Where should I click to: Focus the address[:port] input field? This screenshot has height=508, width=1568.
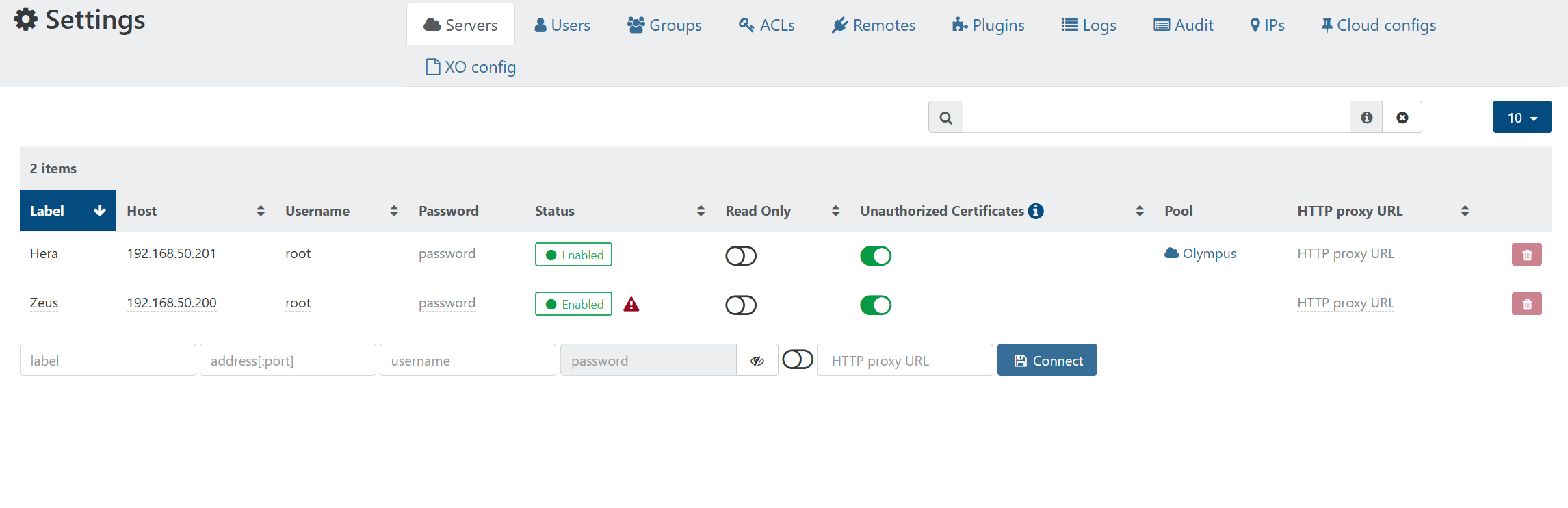point(288,360)
